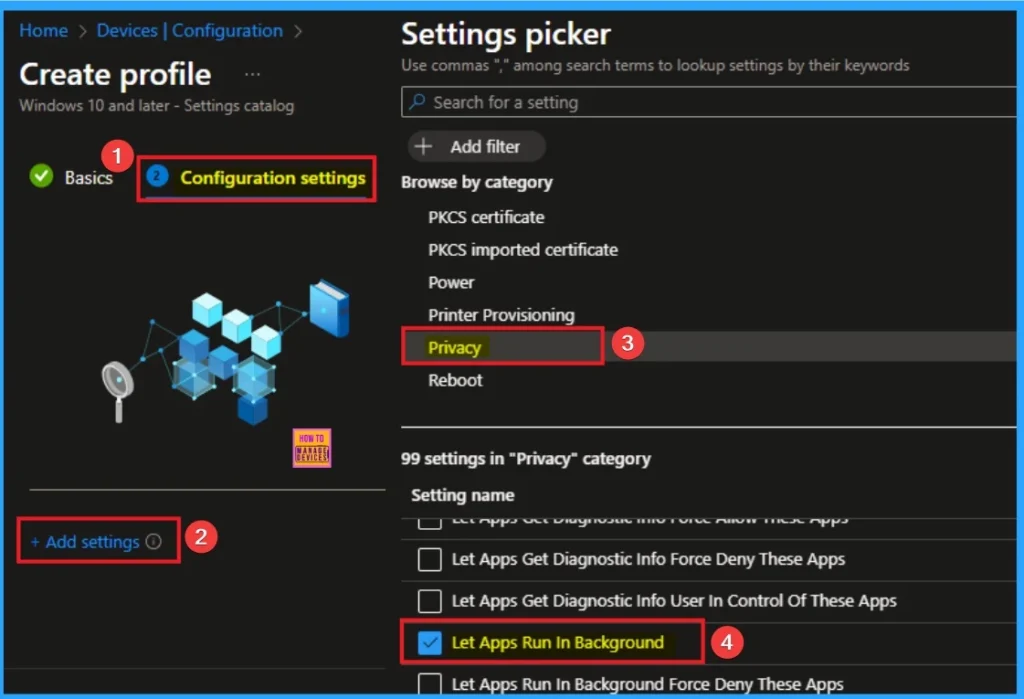Click the green Basics checkmark icon
The width and height of the screenshot is (1024, 699).
41,177
